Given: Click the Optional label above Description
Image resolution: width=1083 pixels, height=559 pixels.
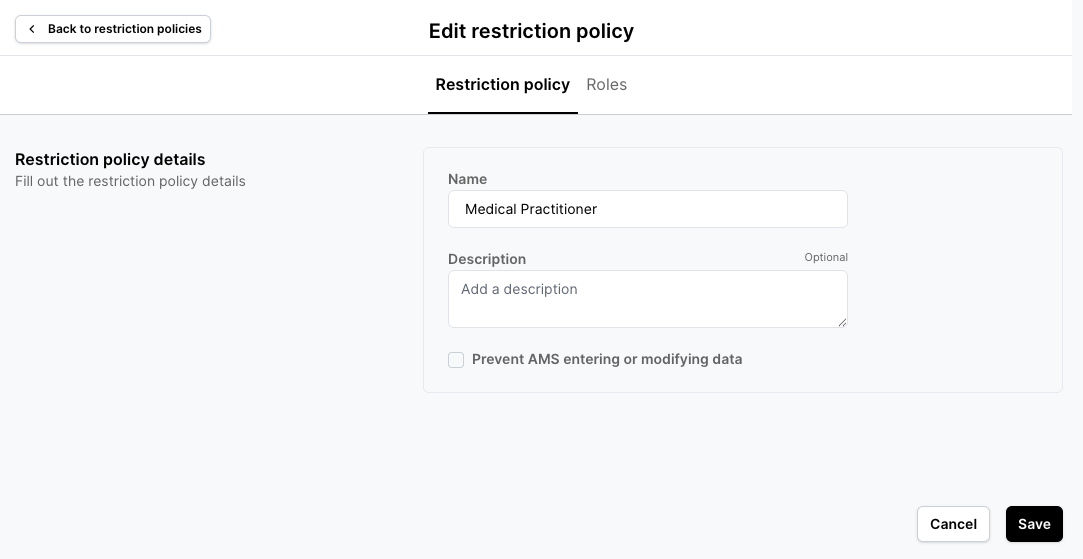Looking at the screenshot, I should coord(825,257).
